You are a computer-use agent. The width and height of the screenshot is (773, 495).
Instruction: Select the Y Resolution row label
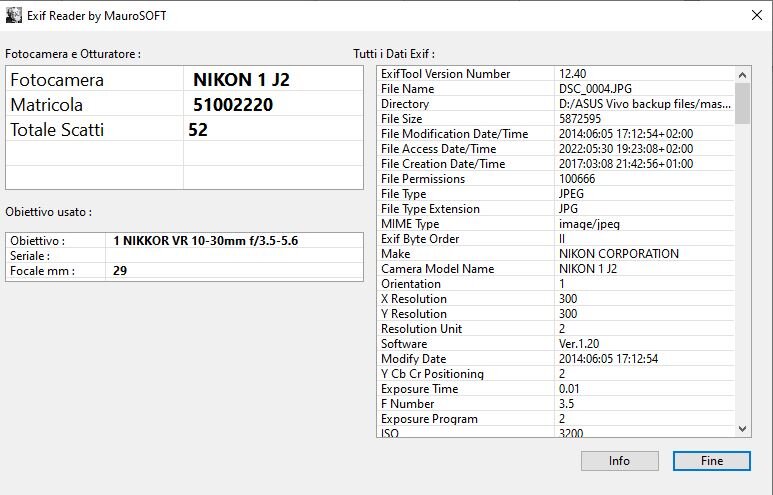(414, 314)
